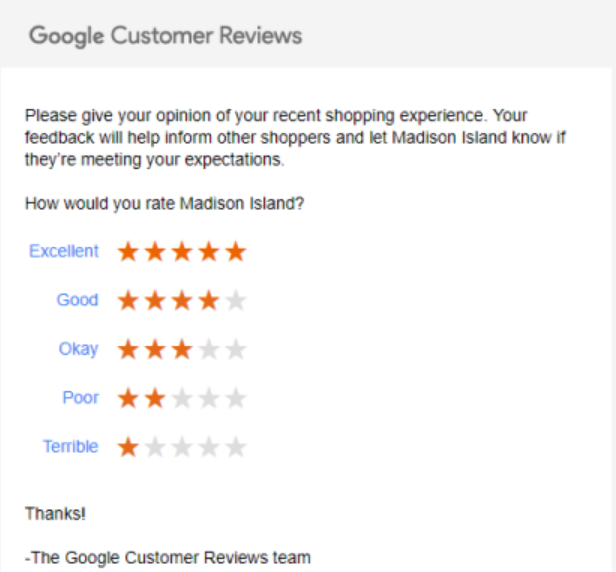The height and width of the screenshot is (572, 616).
Task: Click third star in Excellent row
Action: pos(182,251)
